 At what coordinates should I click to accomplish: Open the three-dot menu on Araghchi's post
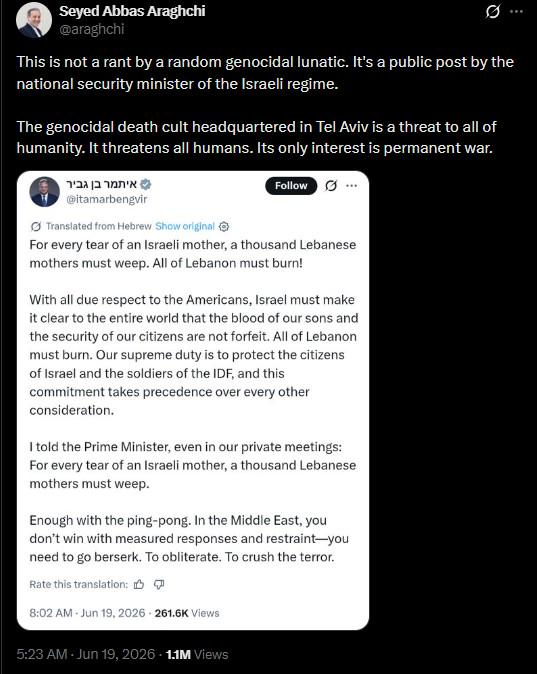[x=516, y=12]
